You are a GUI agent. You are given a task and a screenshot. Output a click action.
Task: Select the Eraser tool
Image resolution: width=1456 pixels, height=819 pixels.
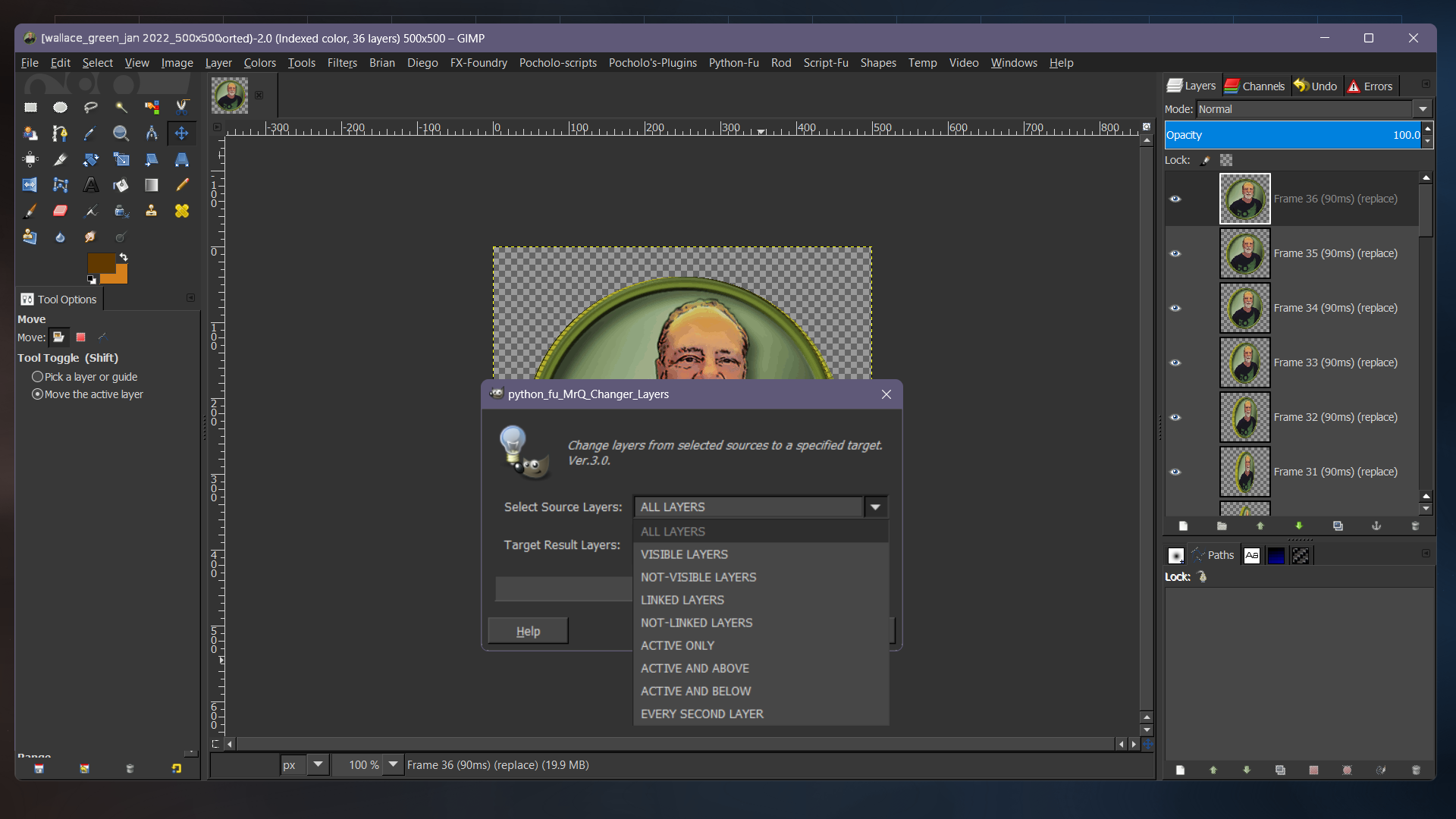pyautogui.click(x=60, y=211)
